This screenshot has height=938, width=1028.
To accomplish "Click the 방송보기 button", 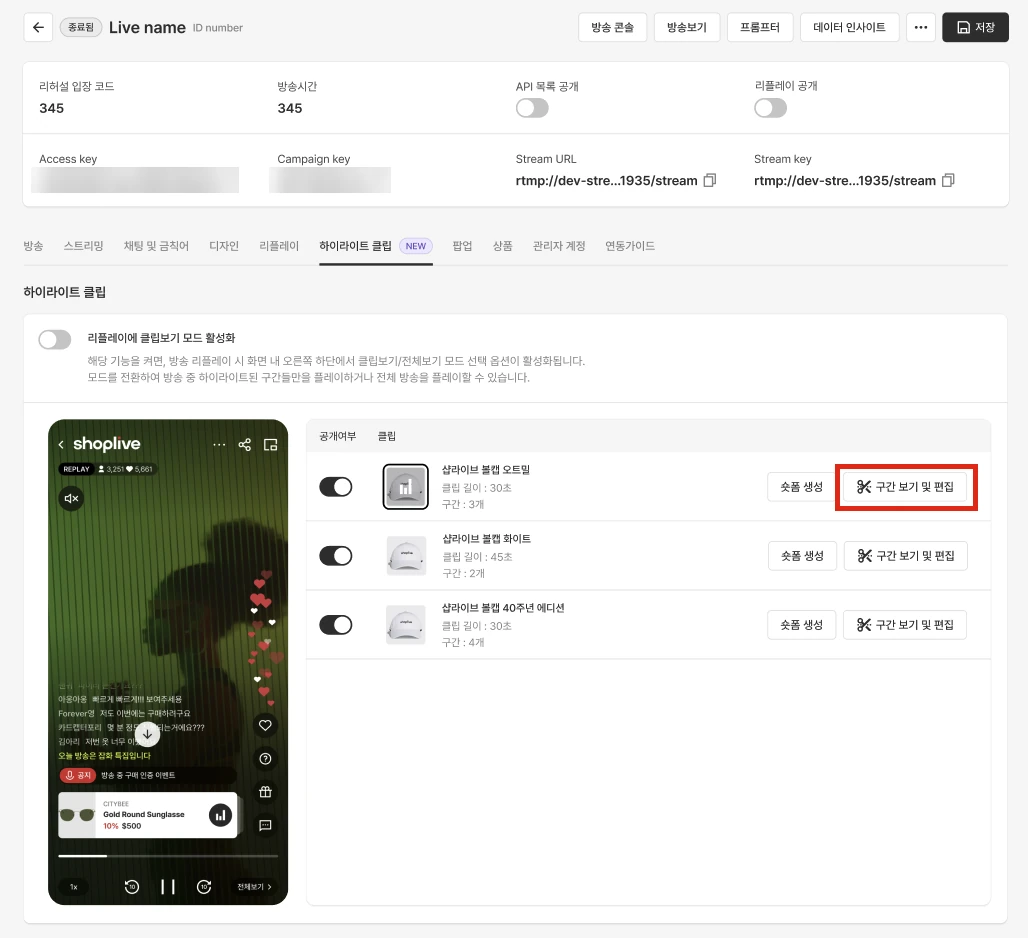I will point(686,28).
